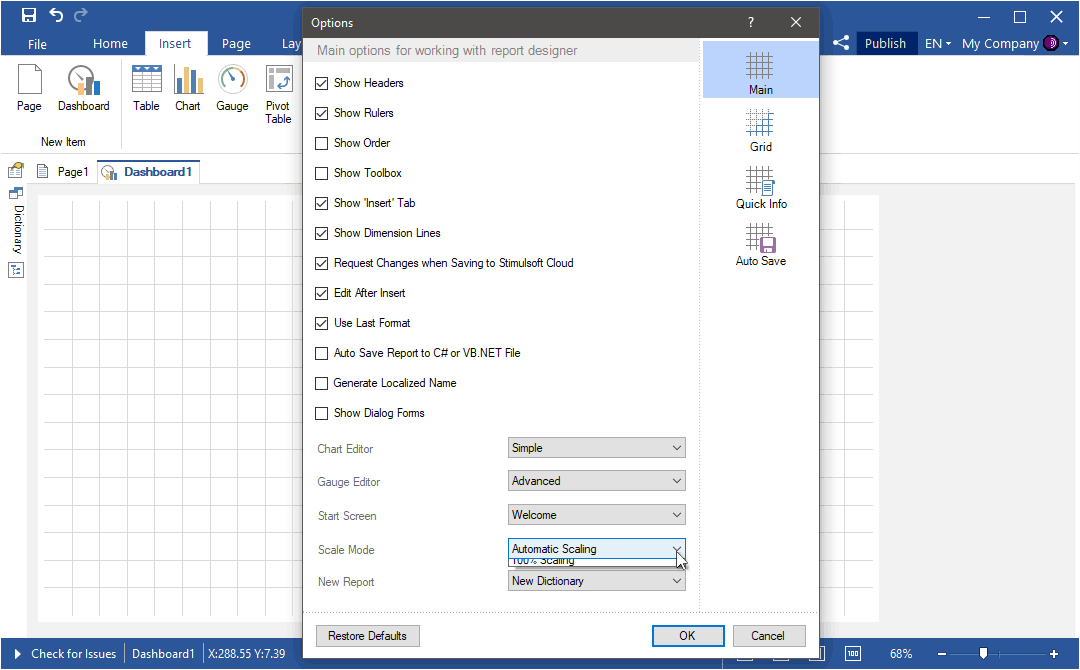1080x670 pixels.
Task: Open the EN language dropdown
Action: click(x=937, y=43)
